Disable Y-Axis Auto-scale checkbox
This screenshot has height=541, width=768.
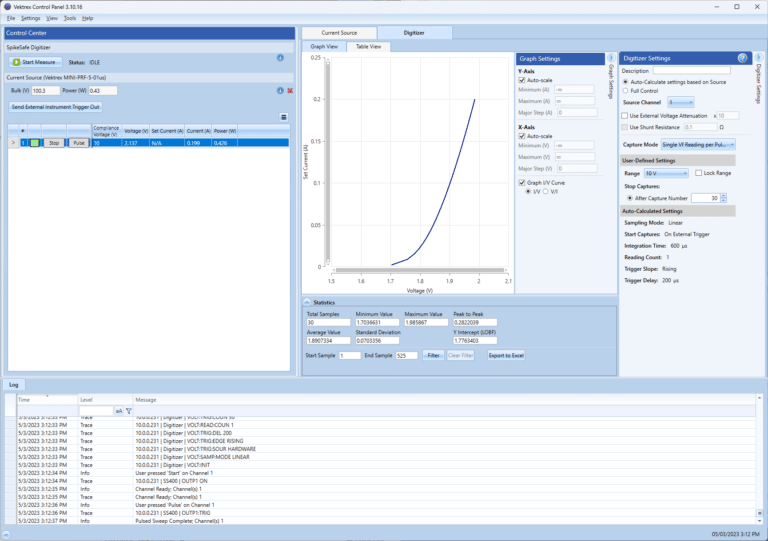tap(522, 80)
